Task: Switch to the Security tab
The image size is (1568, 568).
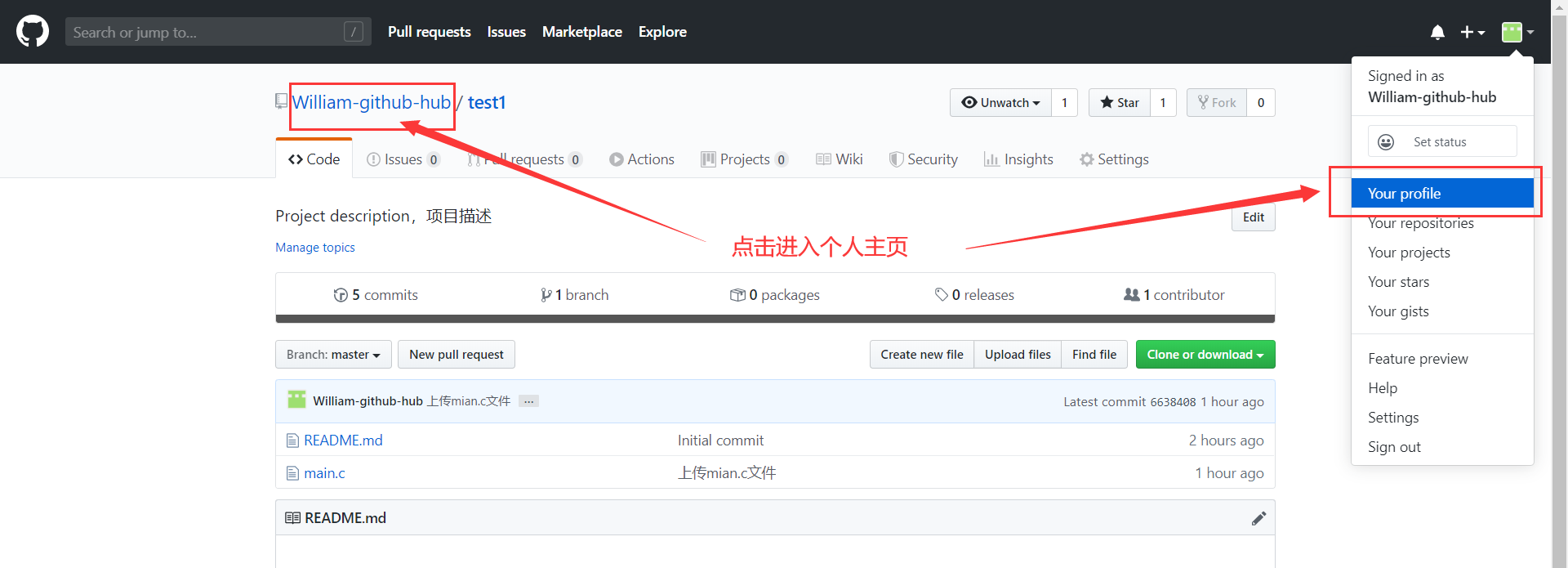Action: point(924,159)
